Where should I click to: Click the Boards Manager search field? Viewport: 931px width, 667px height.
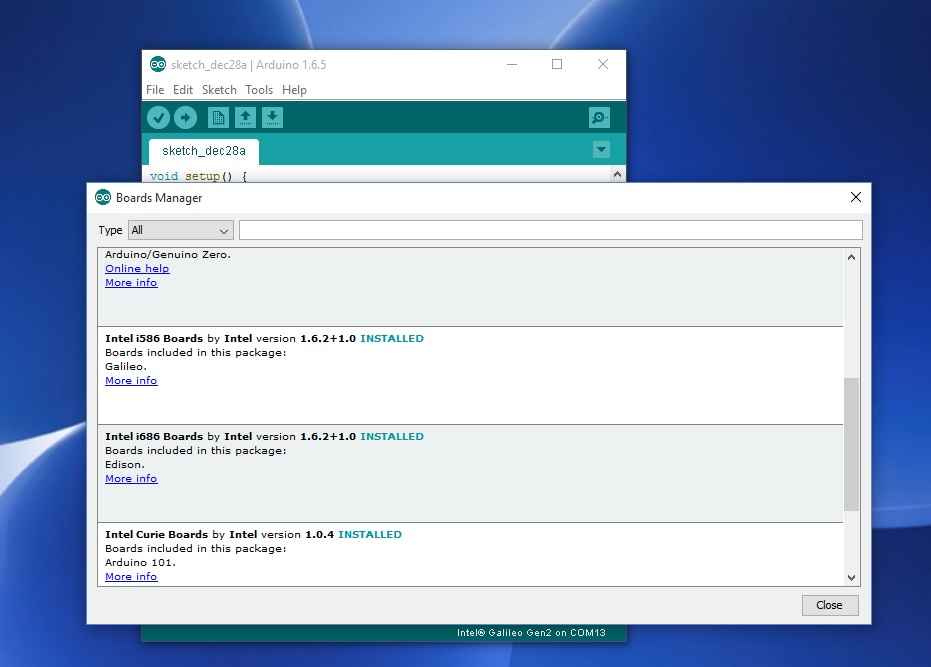click(x=550, y=230)
